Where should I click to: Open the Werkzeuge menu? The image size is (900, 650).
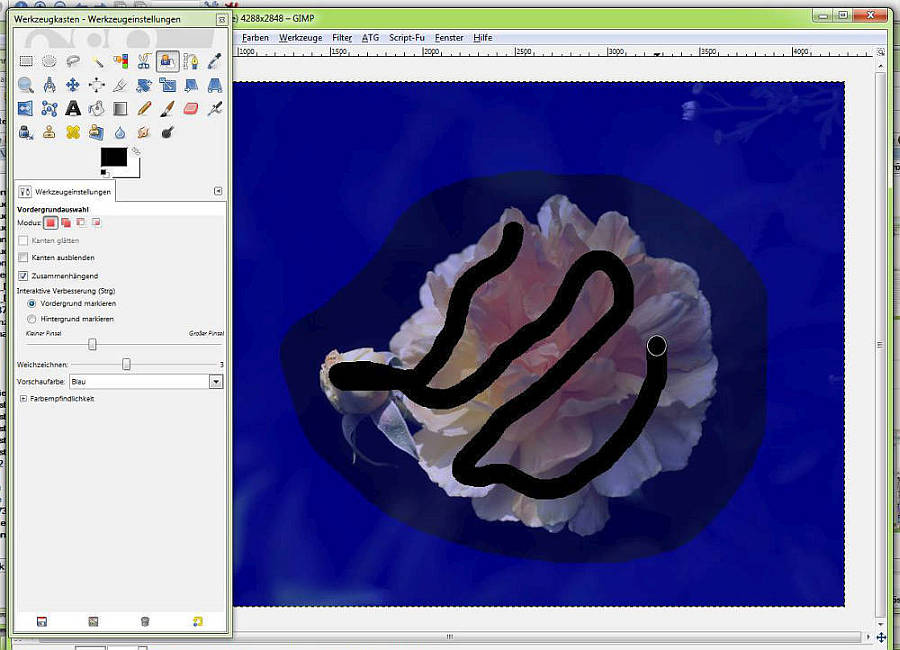300,38
